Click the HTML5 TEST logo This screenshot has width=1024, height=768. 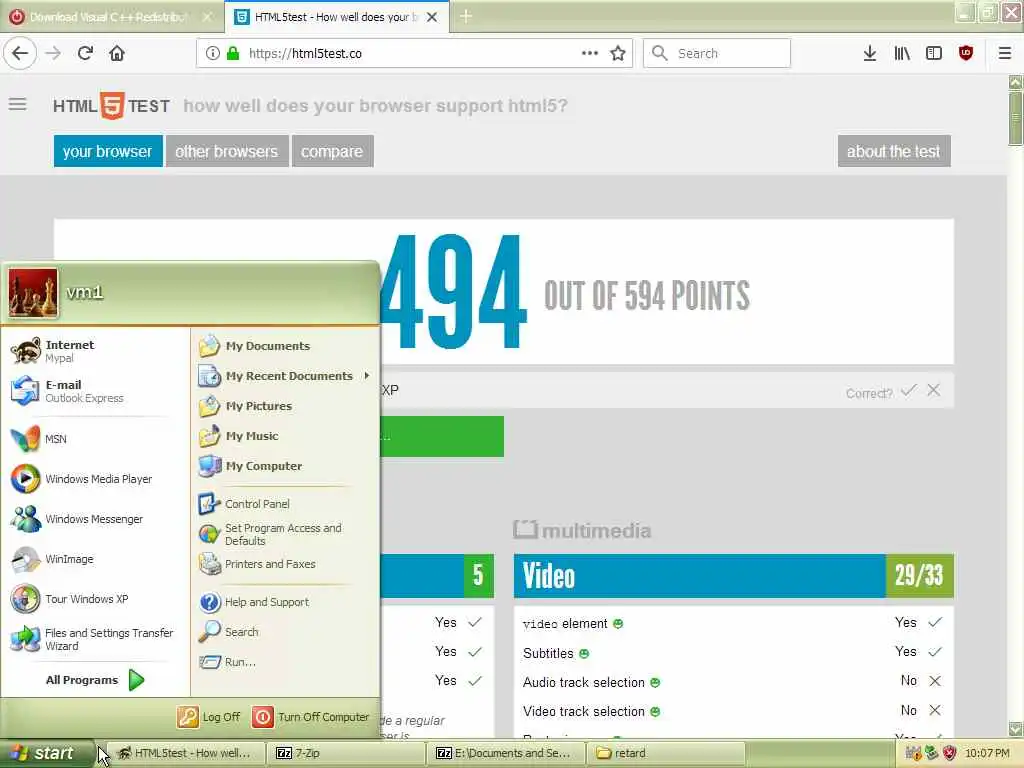point(111,106)
